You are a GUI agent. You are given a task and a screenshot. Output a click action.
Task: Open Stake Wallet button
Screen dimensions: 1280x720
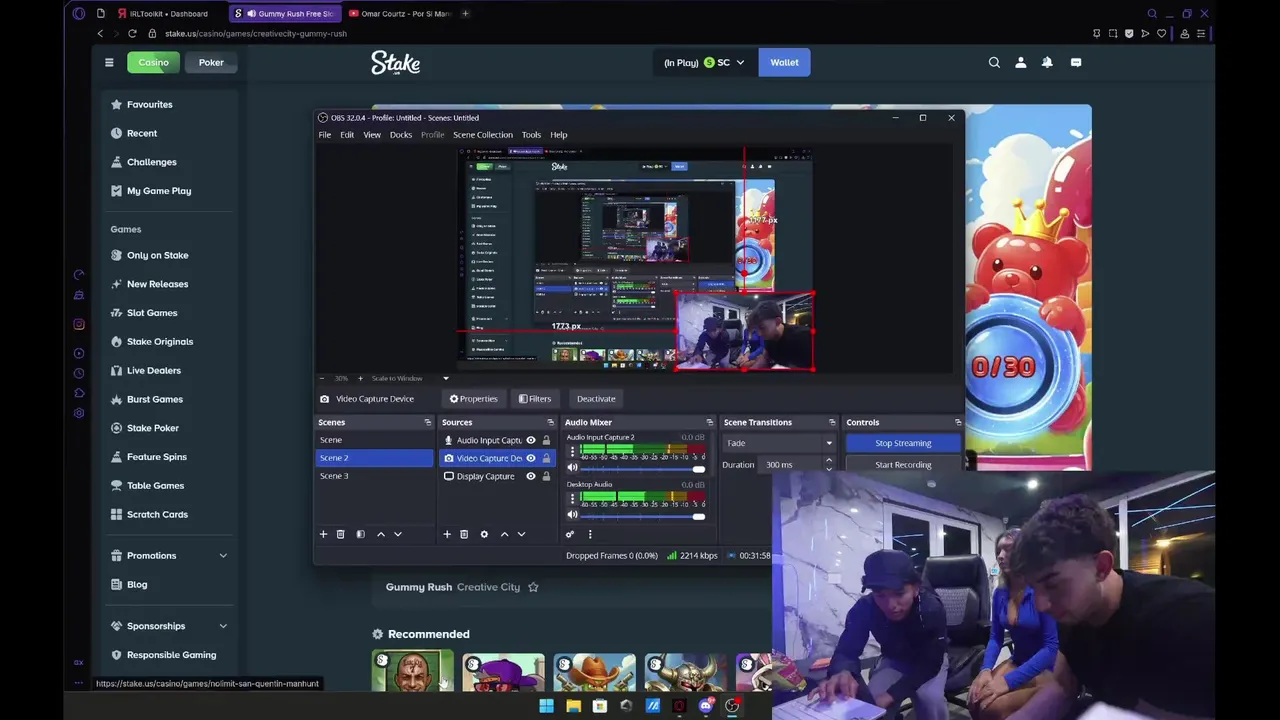coord(784,62)
